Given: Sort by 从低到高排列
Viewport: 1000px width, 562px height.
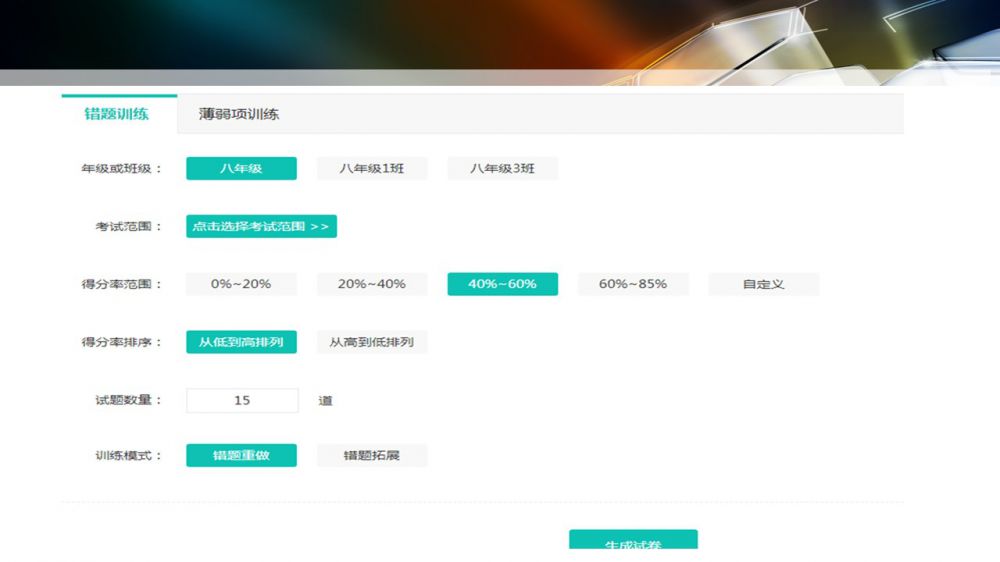Looking at the screenshot, I should coord(241,342).
